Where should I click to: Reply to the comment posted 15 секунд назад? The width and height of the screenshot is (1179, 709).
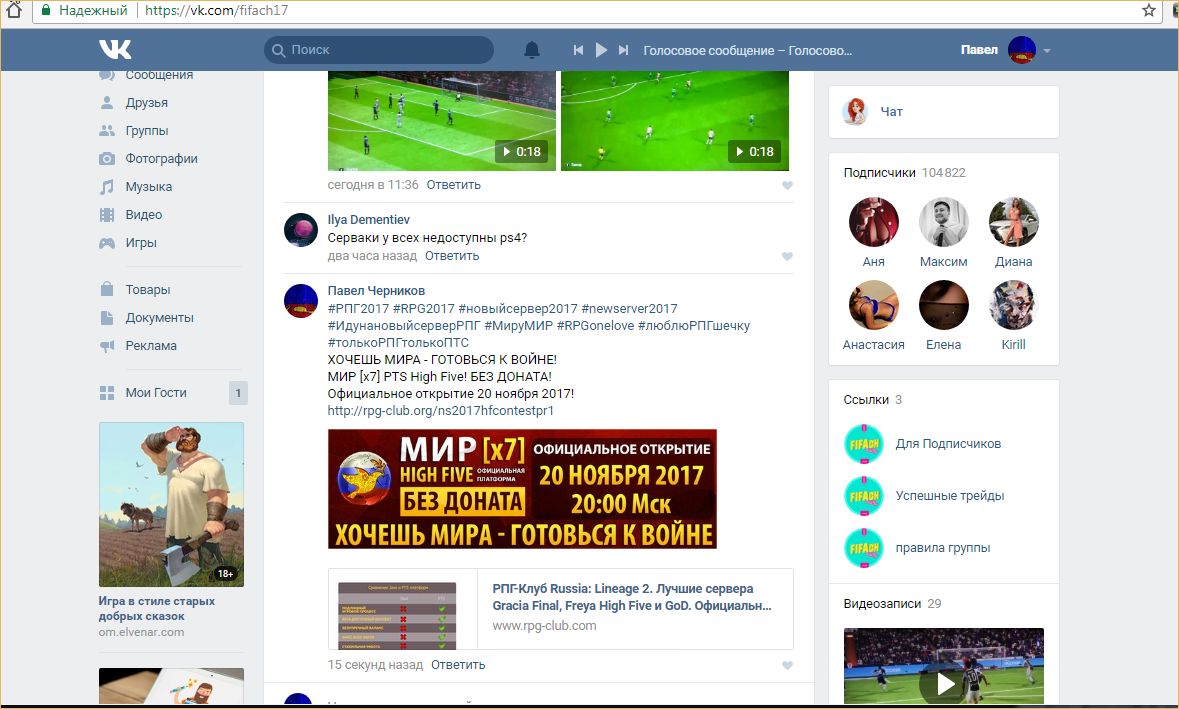click(458, 665)
